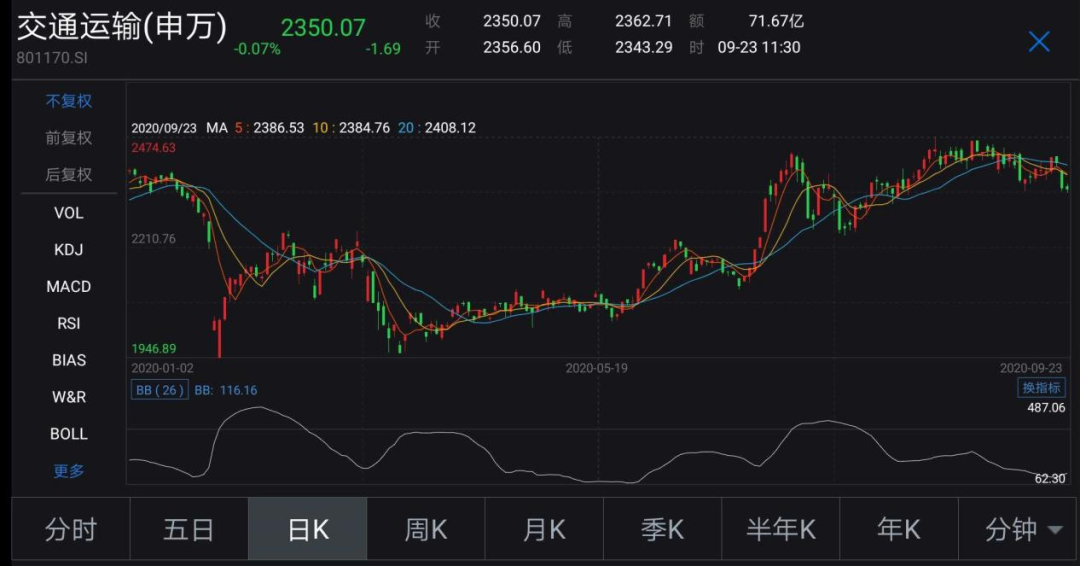Show the BIAS indicator
This screenshot has height=566, width=1080.
[68, 360]
